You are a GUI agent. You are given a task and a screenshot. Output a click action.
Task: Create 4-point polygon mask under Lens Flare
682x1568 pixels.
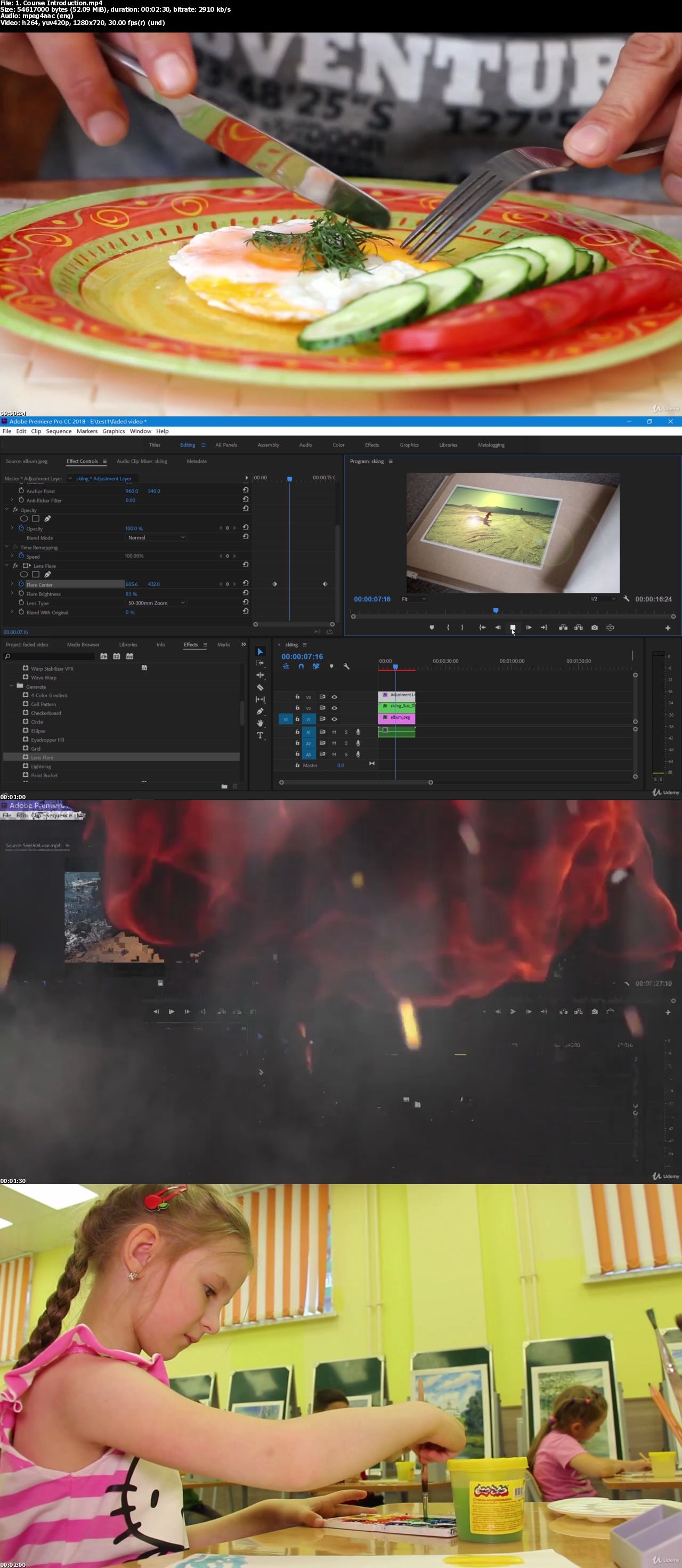click(36, 574)
